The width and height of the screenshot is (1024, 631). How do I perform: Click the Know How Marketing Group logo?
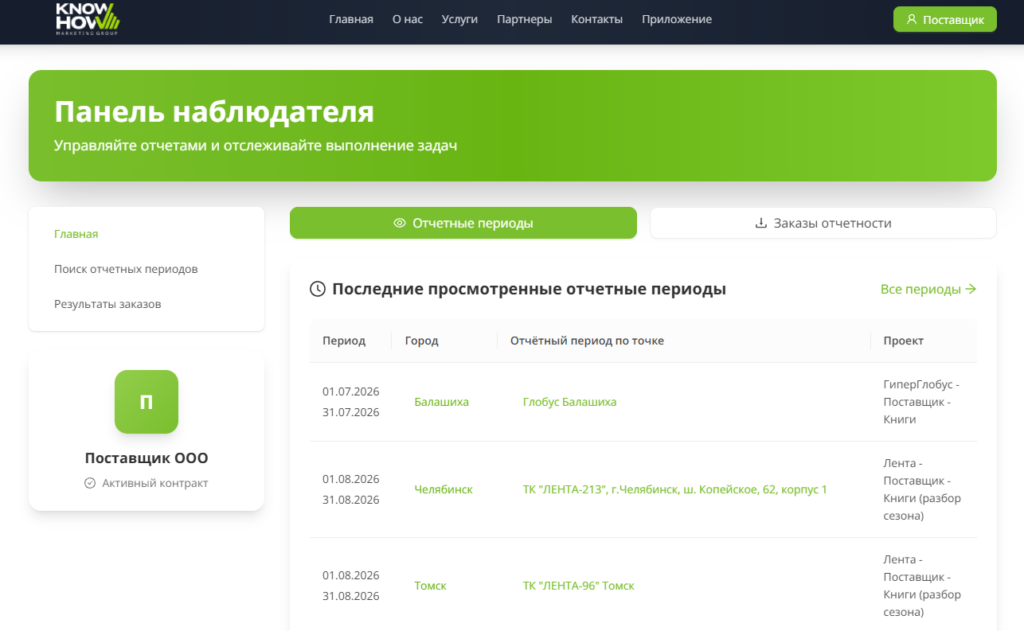[x=88, y=19]
